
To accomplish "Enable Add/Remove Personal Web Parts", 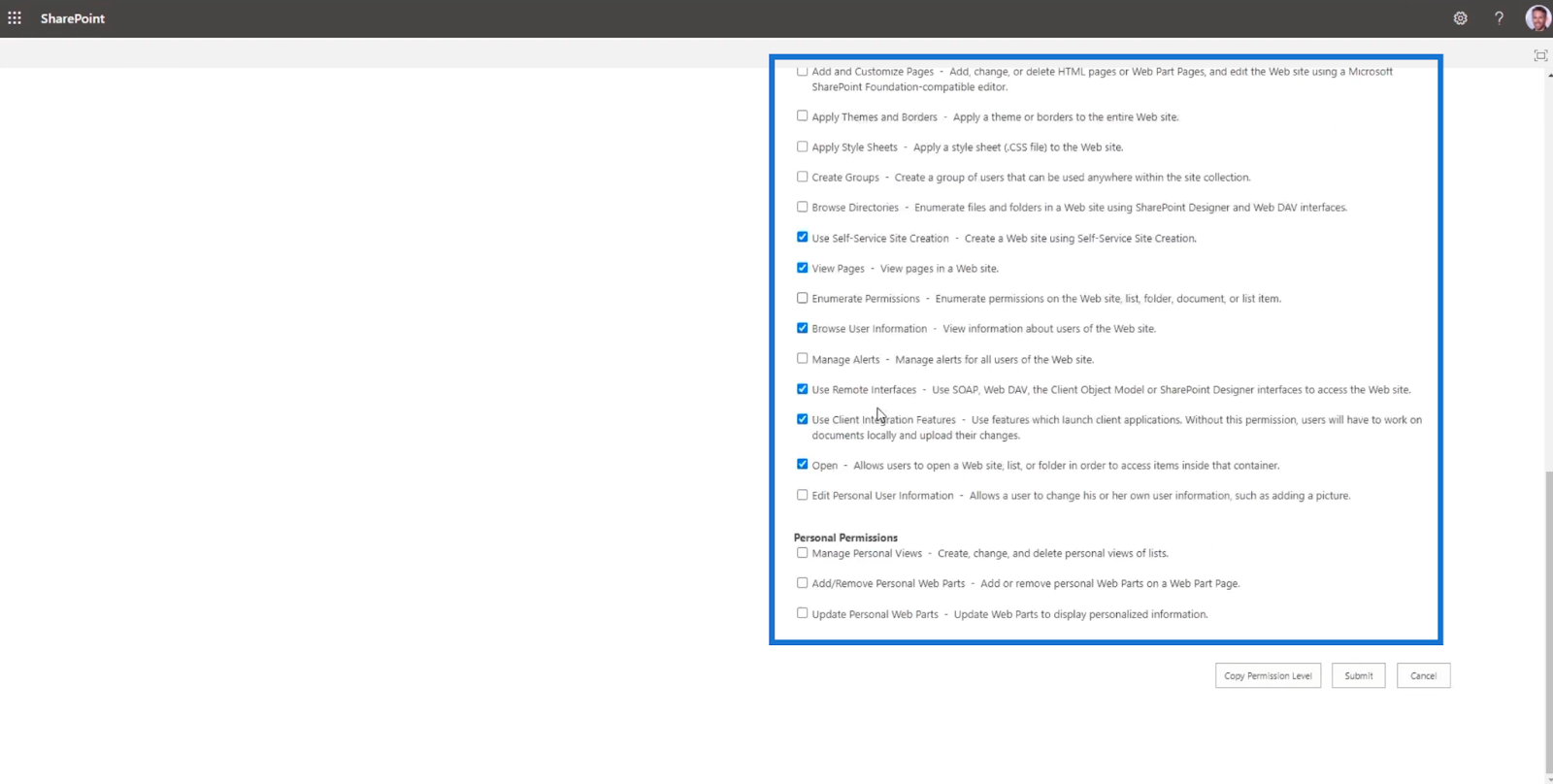I will (x=802, y=583).
